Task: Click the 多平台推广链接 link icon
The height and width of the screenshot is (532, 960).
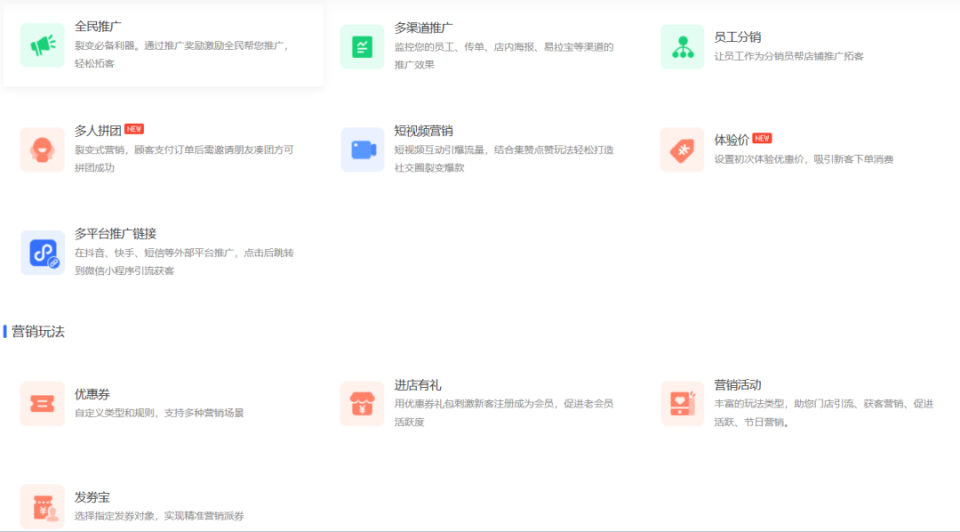Action: [42, 252]
